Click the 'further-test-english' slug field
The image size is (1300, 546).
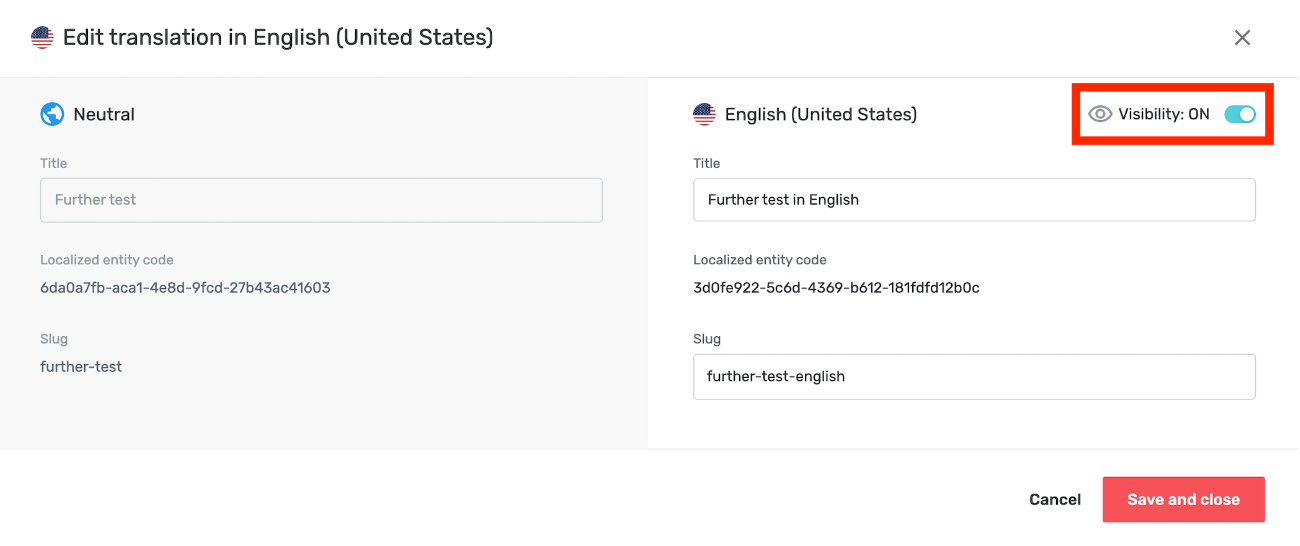974,377
